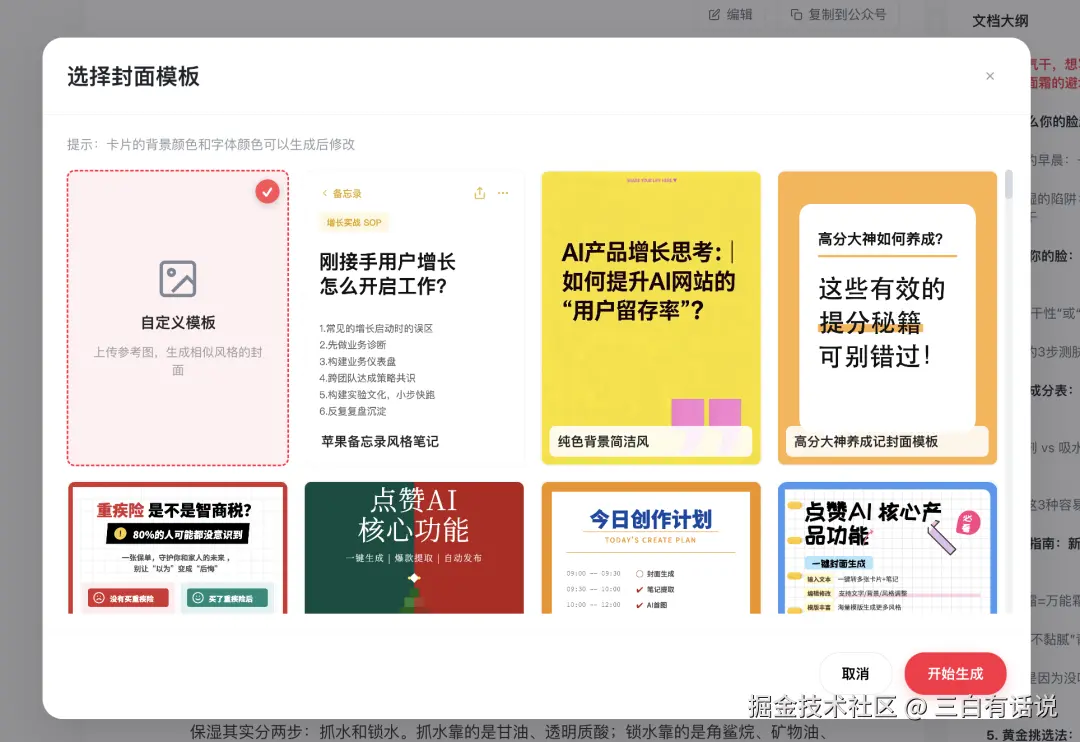Click the red selected checkmark badge on 自定义模板
This screenshot has width=1080, height=742.
[267, 191]
